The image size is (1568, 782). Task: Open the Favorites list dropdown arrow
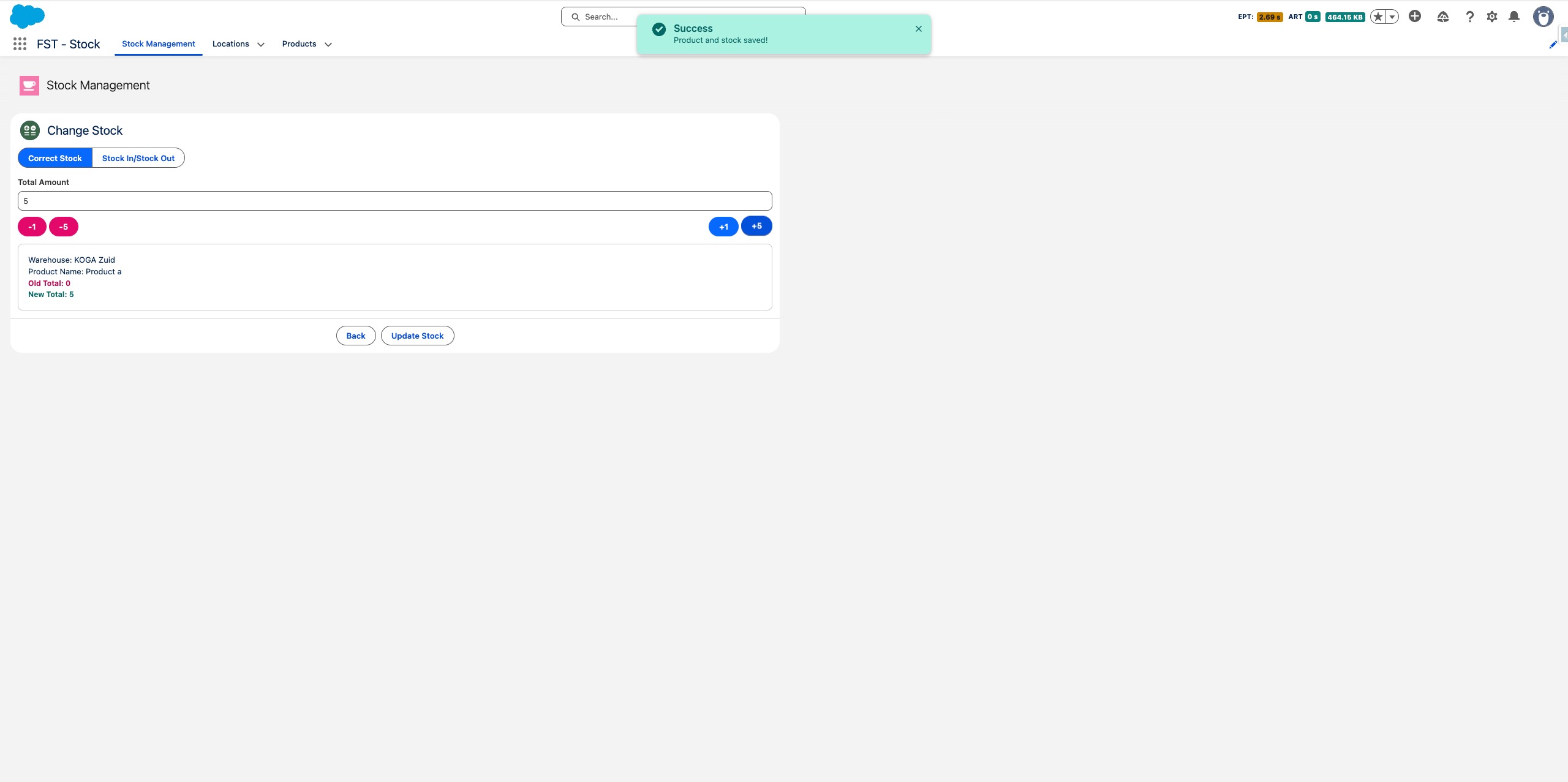1392,17
